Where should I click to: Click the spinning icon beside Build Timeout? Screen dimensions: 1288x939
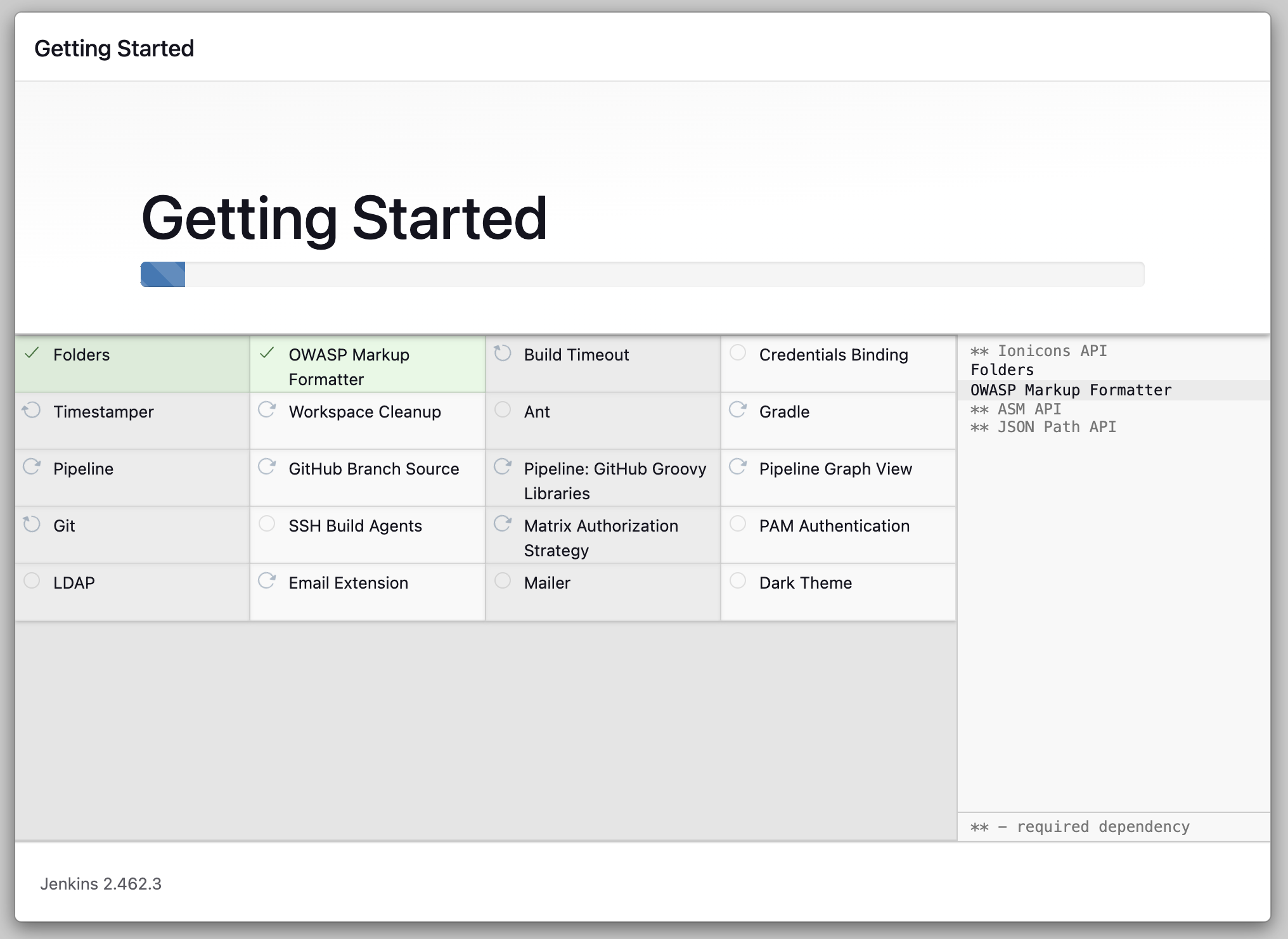(503, 354)
